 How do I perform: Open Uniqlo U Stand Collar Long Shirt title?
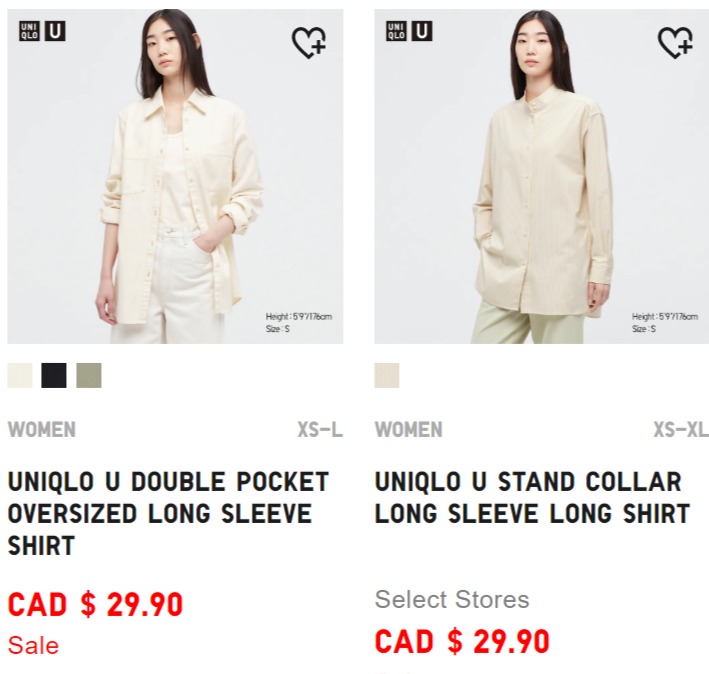[532, 498]
